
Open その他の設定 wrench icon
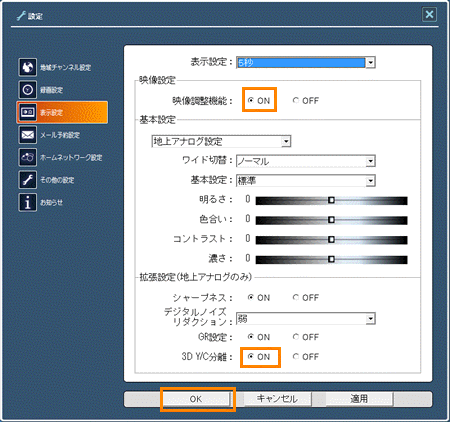click(27, 180)
